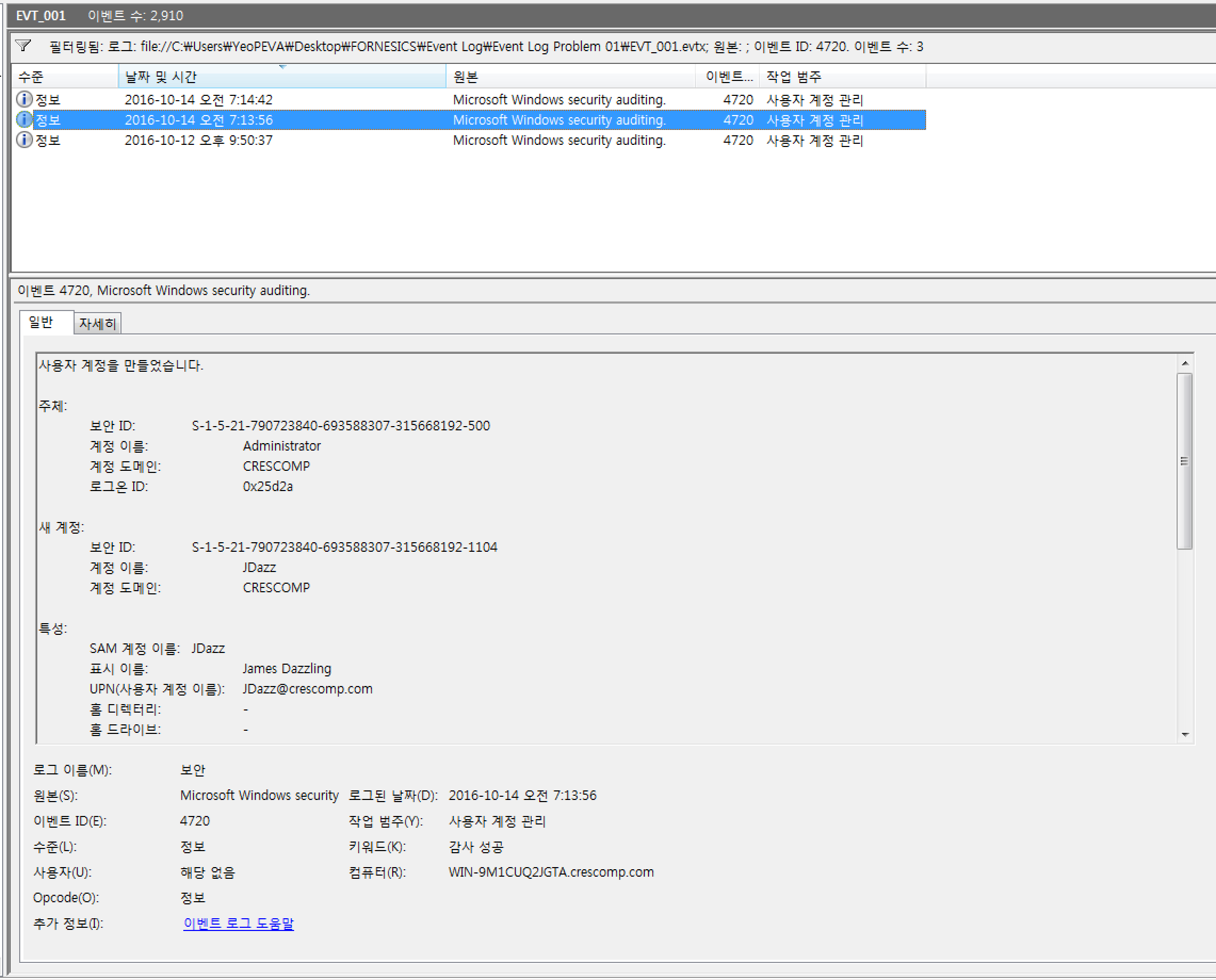Click the EVT_001 title bar label
The image size is (1216, 980).
click(x=40, y=15)
